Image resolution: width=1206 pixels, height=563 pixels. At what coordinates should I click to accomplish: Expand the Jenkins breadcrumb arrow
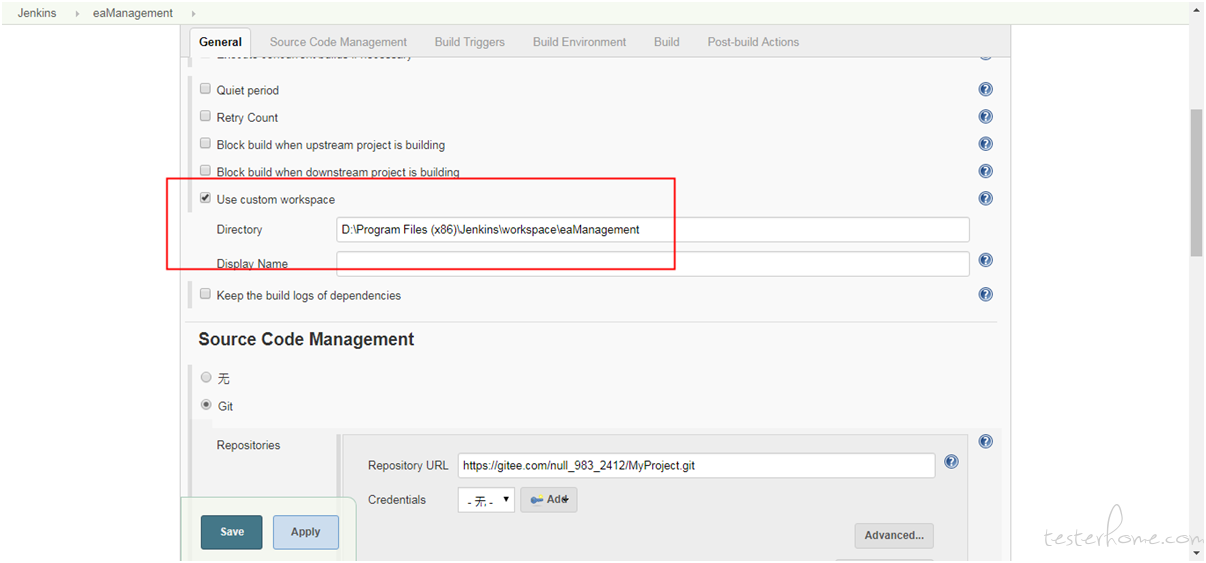[76, 13]
